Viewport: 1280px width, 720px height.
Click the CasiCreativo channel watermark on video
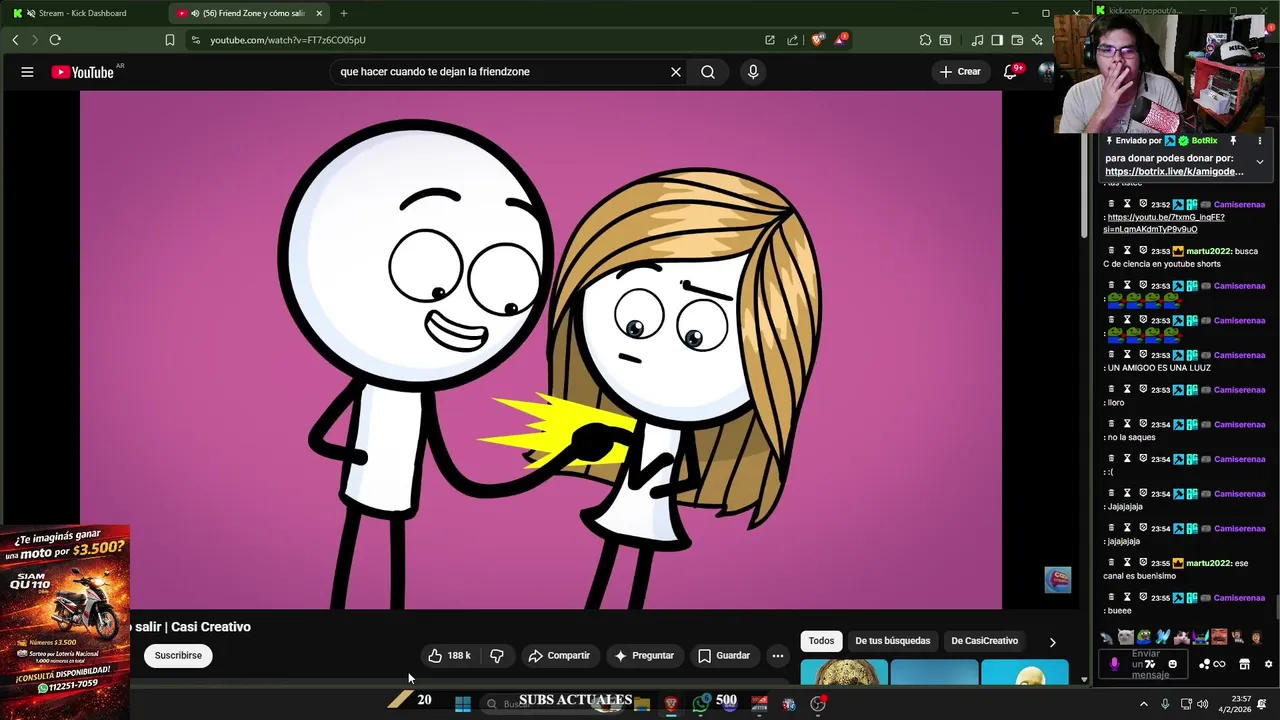point(1058,580)
